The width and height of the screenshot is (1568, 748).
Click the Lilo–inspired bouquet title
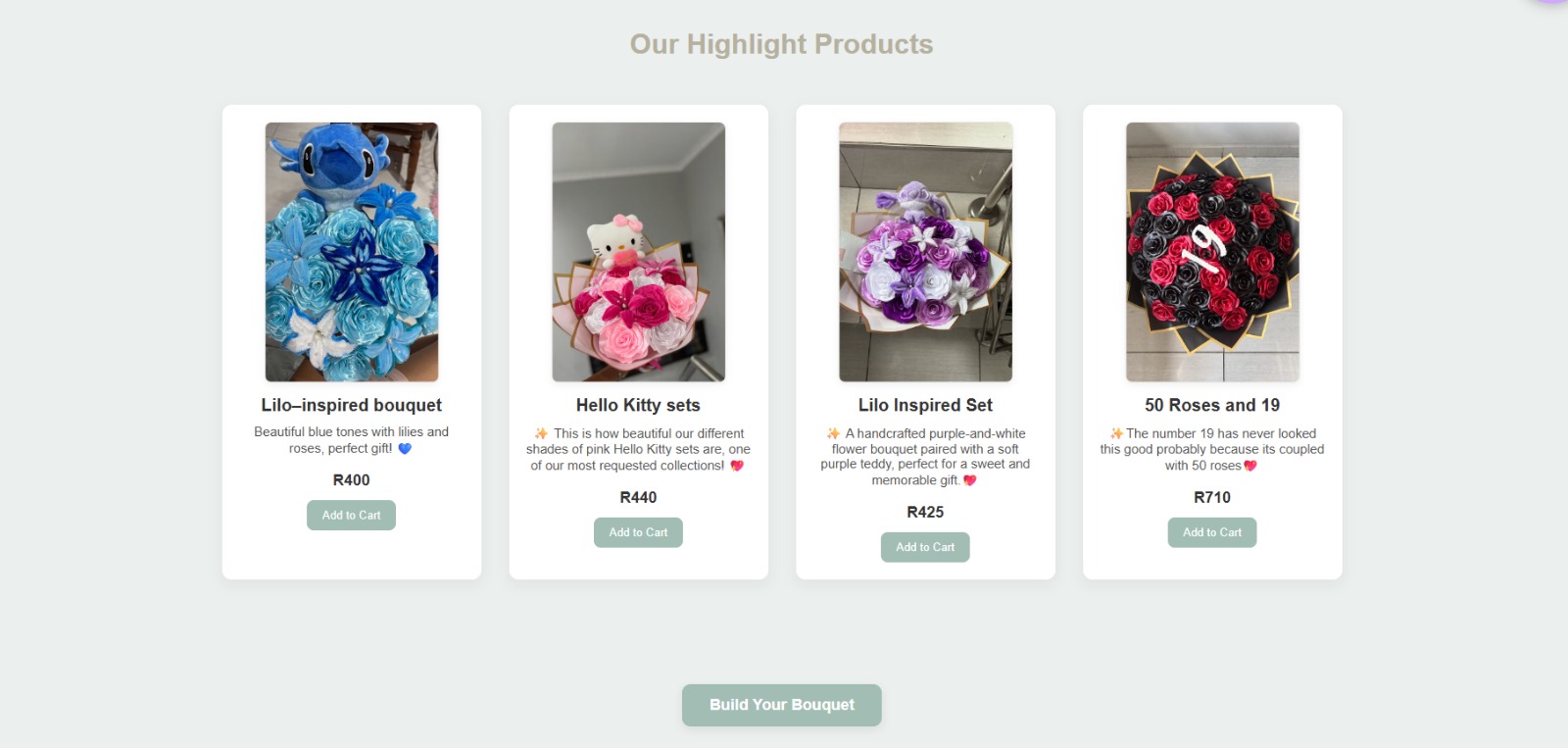click(x=351, y=405)
